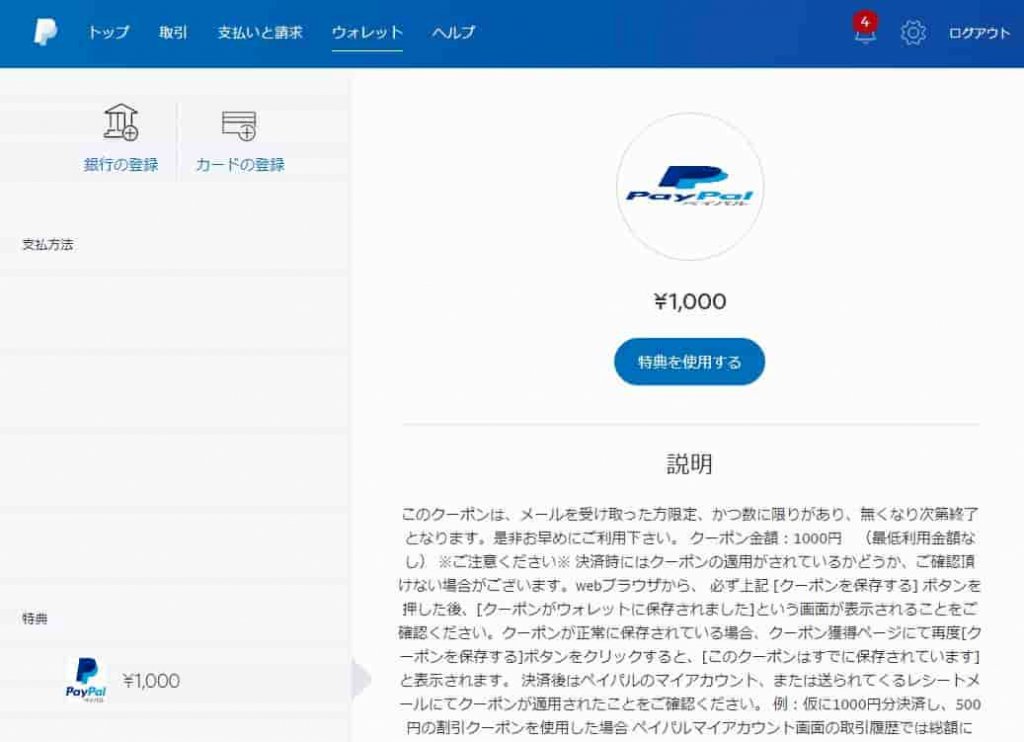Click the card registration icon
The image size is (1024, 742).
[239, 125]
